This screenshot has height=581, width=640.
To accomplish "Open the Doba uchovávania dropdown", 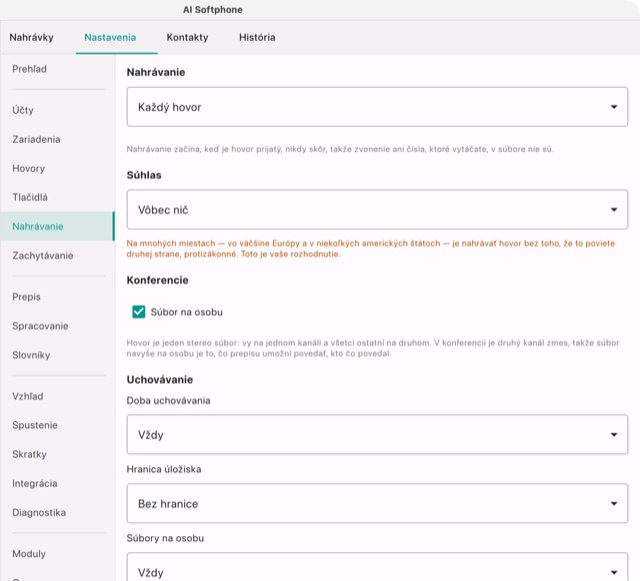I will coord(377,434).
